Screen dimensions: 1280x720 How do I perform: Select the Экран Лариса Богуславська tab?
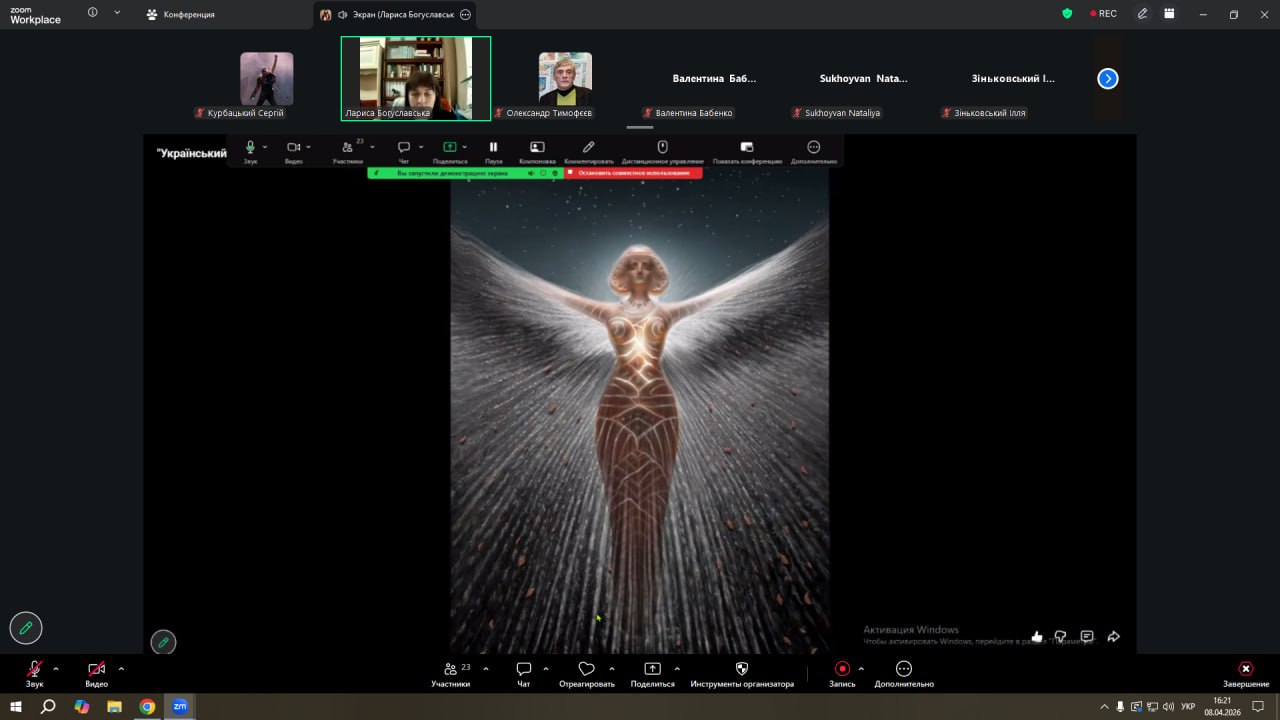[x=395, y=15]
